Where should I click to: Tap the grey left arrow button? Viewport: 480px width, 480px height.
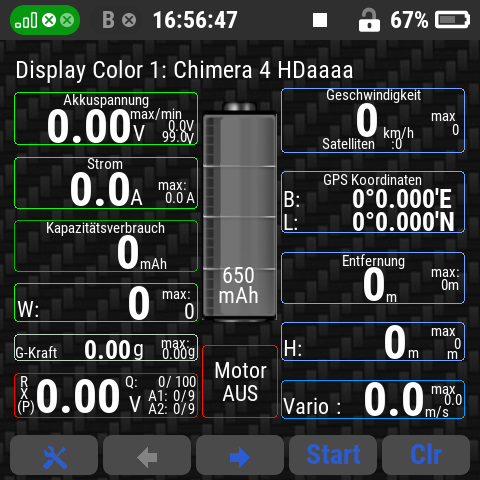pyautogui.click(x=147, y=455)
